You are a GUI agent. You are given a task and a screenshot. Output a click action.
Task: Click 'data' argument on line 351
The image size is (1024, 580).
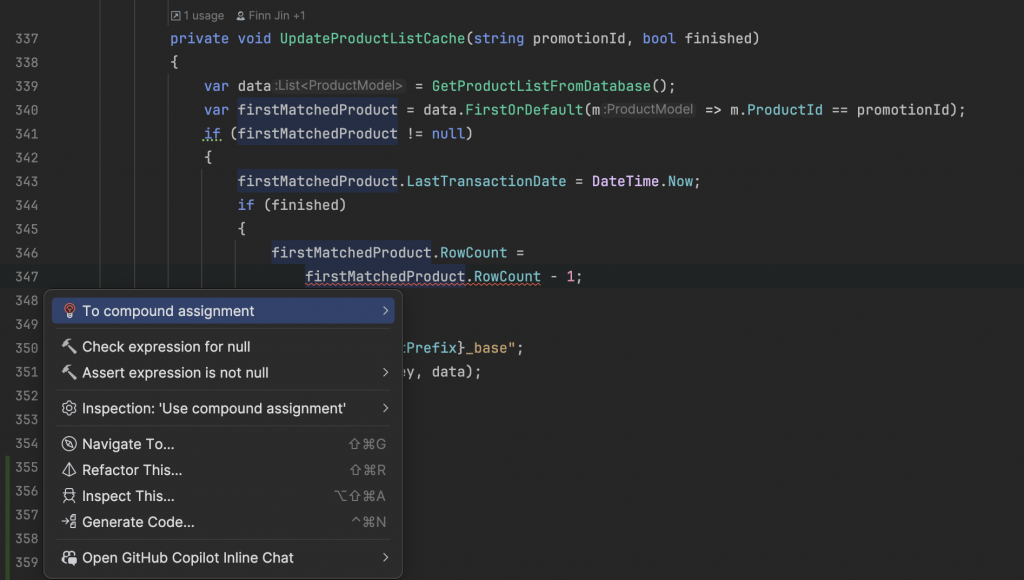coord(448,372)
